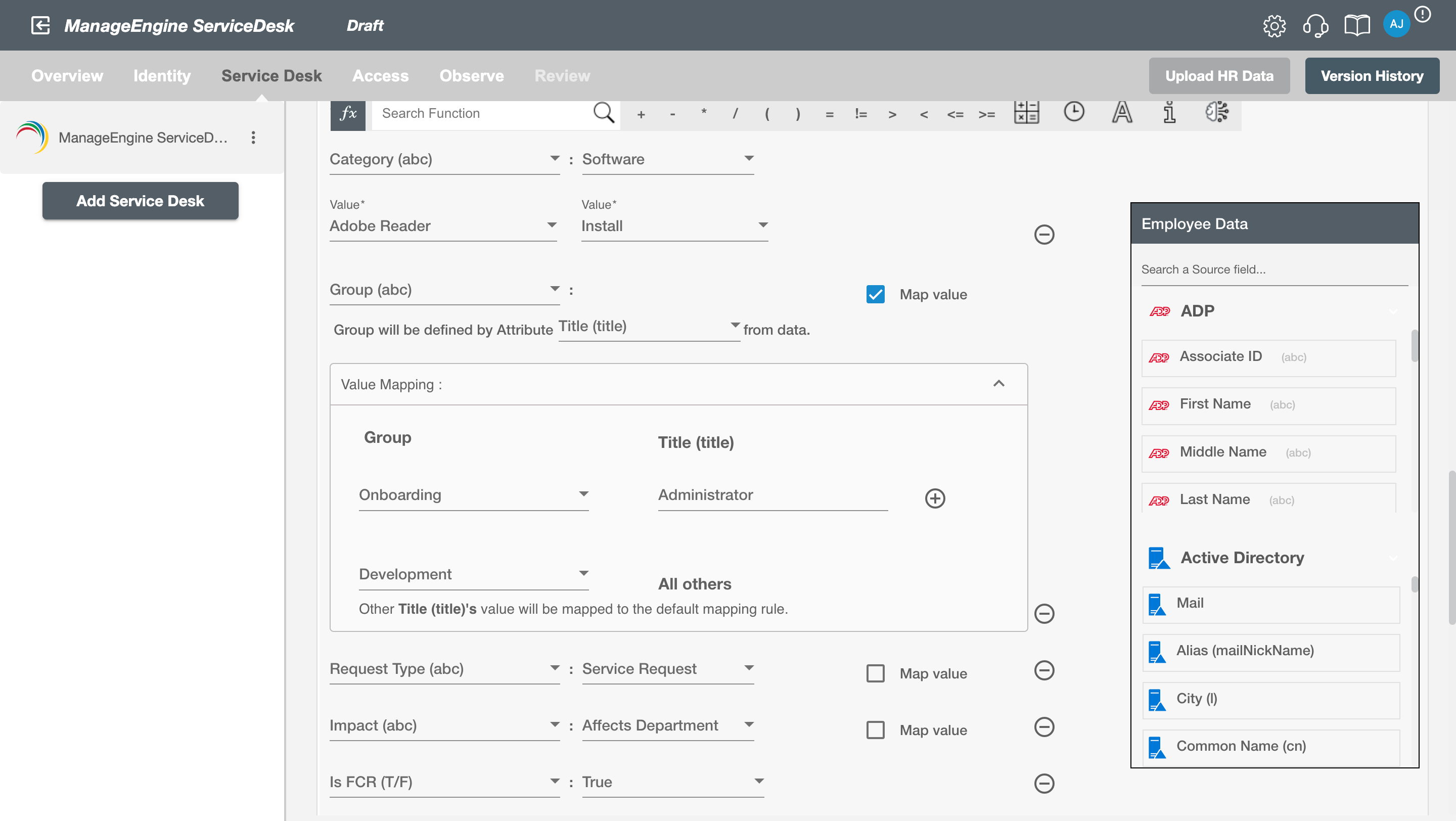This screenshot has height=821, width=1456.
Task: Click the Upload HR Data button
Action: (x=1220, y=75)
